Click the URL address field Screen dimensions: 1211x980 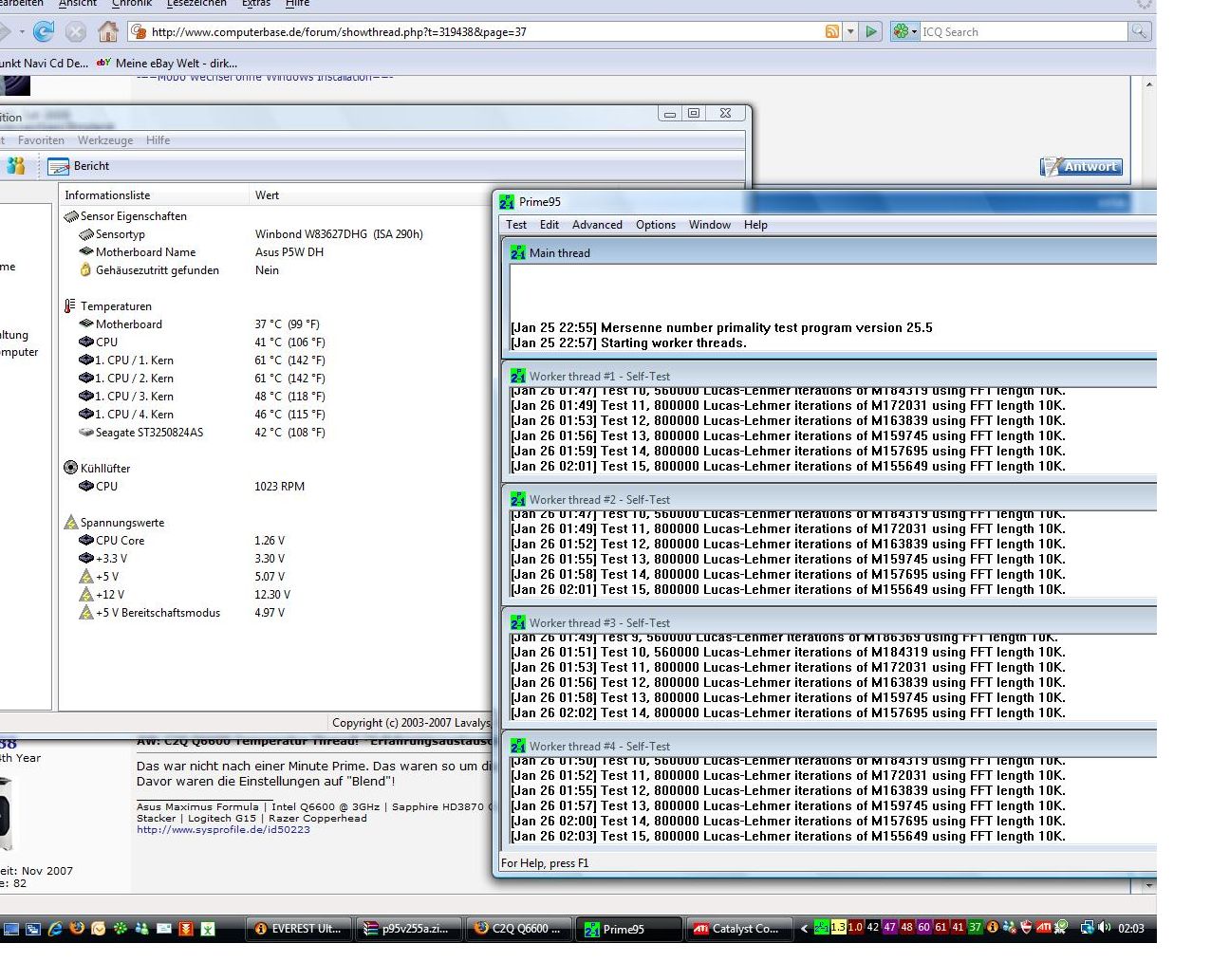click(x=484, y=31)
